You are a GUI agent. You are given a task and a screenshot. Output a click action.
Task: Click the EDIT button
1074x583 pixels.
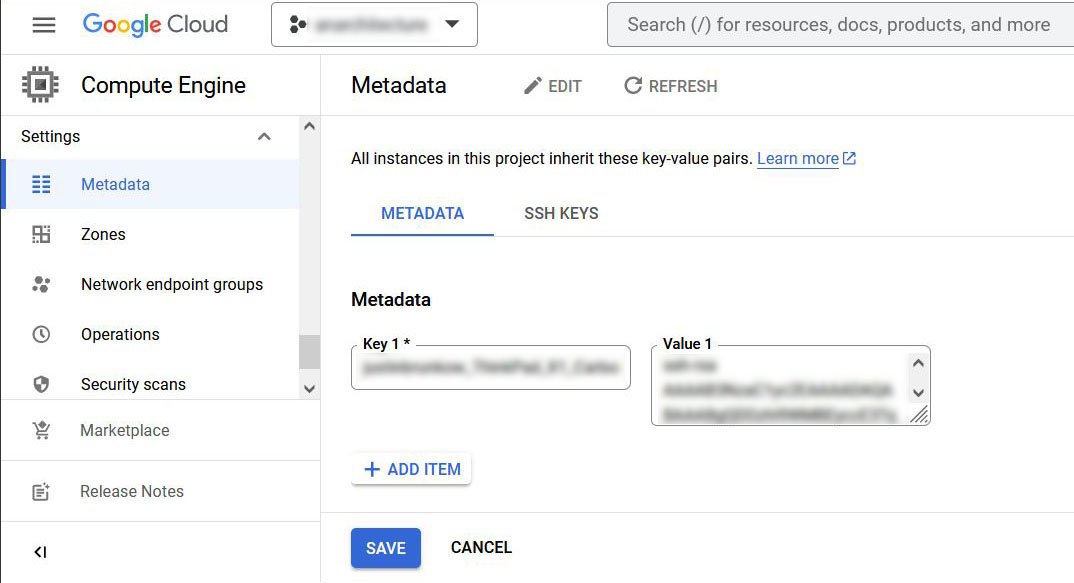(x=552, y=86)
